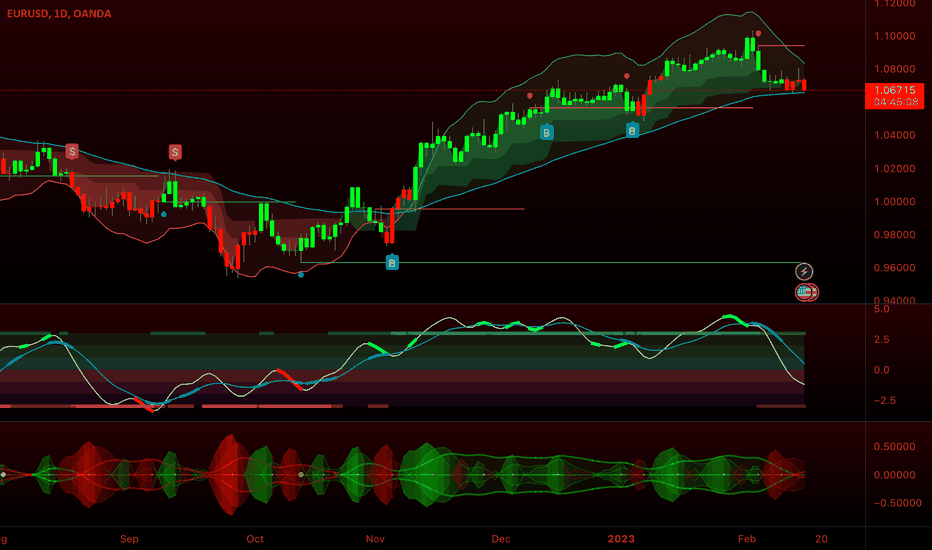
Task: Click the 0.96000 price axis label
Action: tap(895, 268)
